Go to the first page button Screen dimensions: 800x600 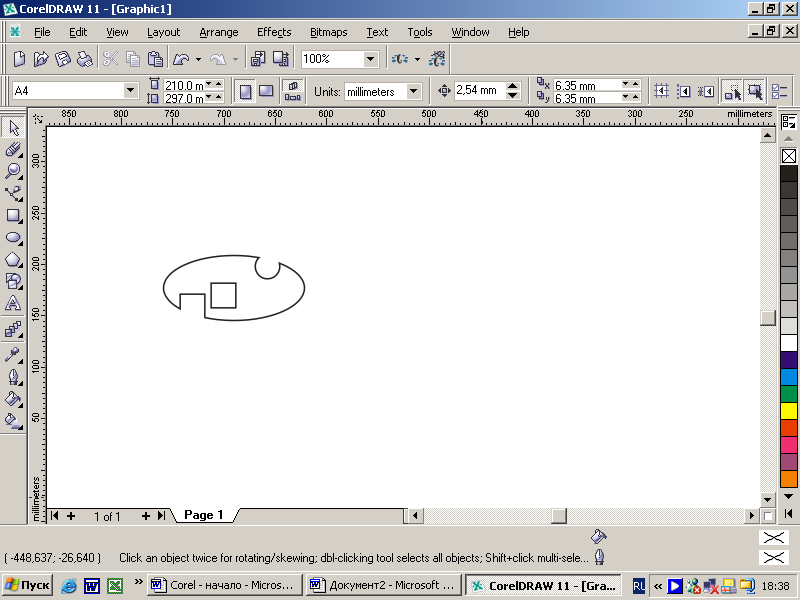[55, 516]
